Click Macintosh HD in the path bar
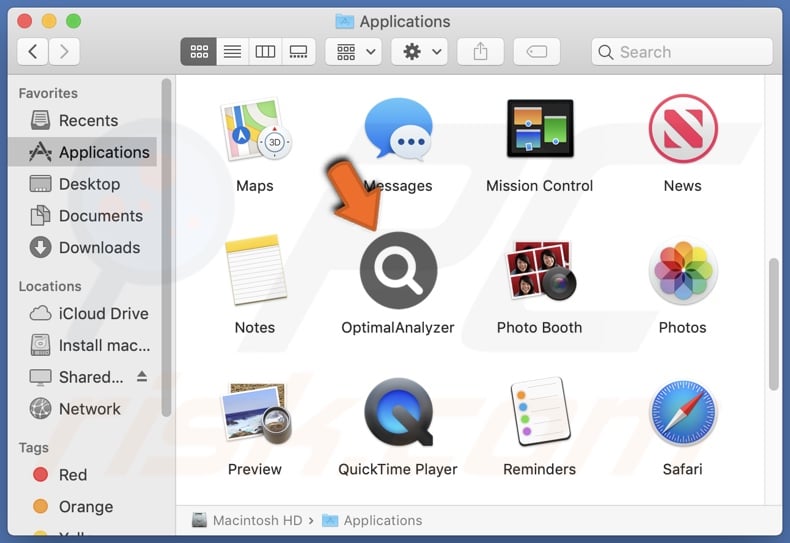 click(x=247, y=520)
